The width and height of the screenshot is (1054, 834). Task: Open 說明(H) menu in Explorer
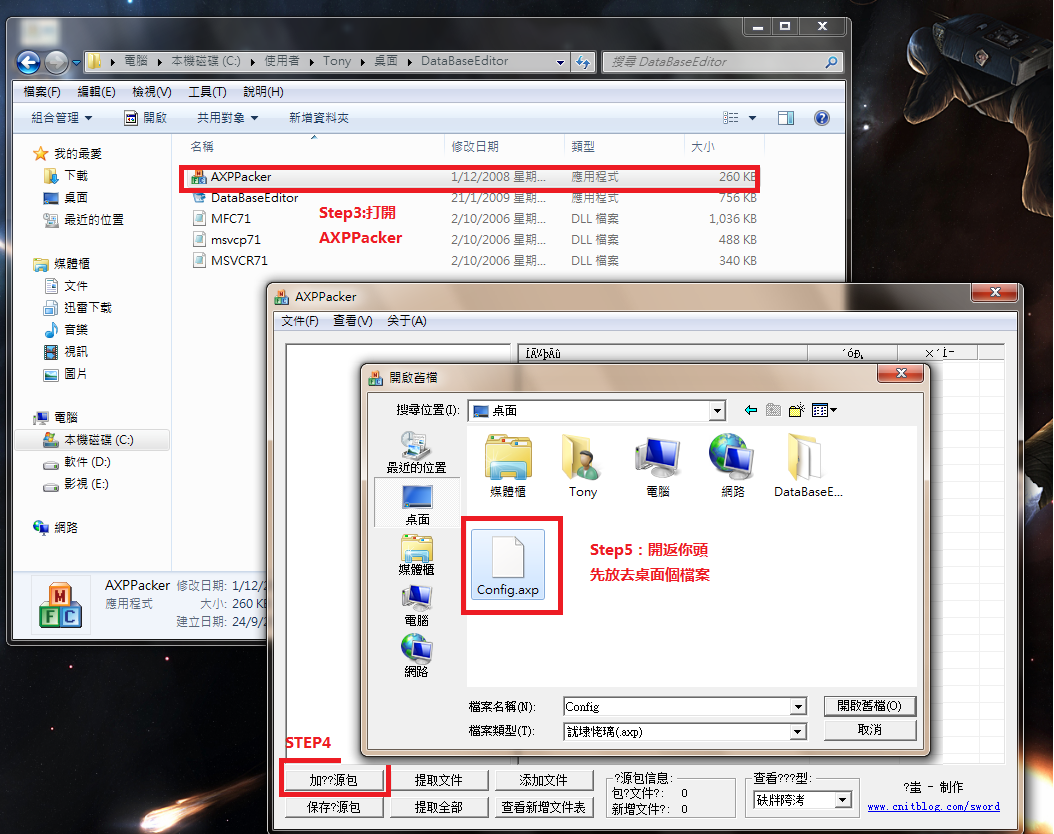[x=264, y=92]
